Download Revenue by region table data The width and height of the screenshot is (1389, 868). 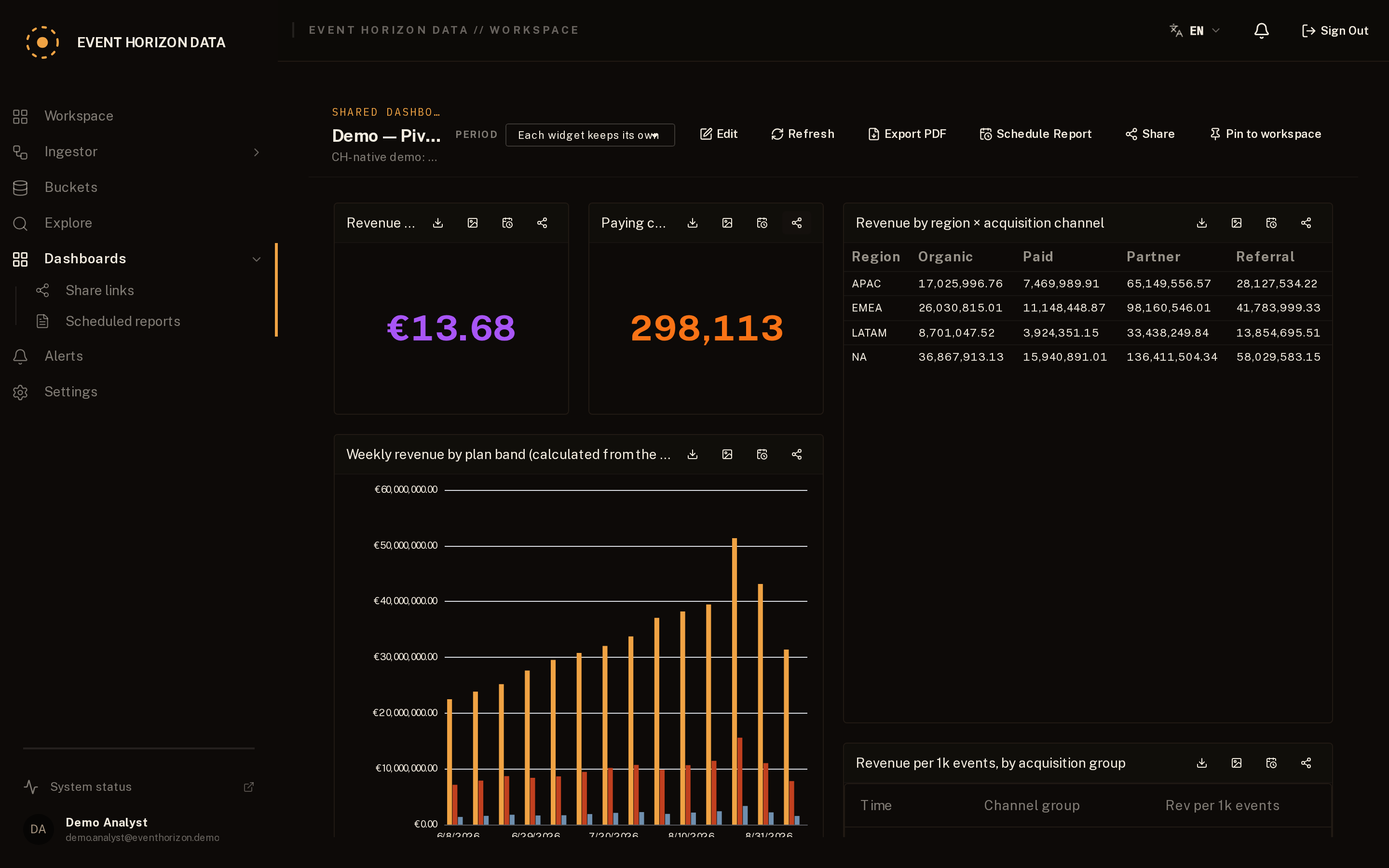(x=1202, y=223)
